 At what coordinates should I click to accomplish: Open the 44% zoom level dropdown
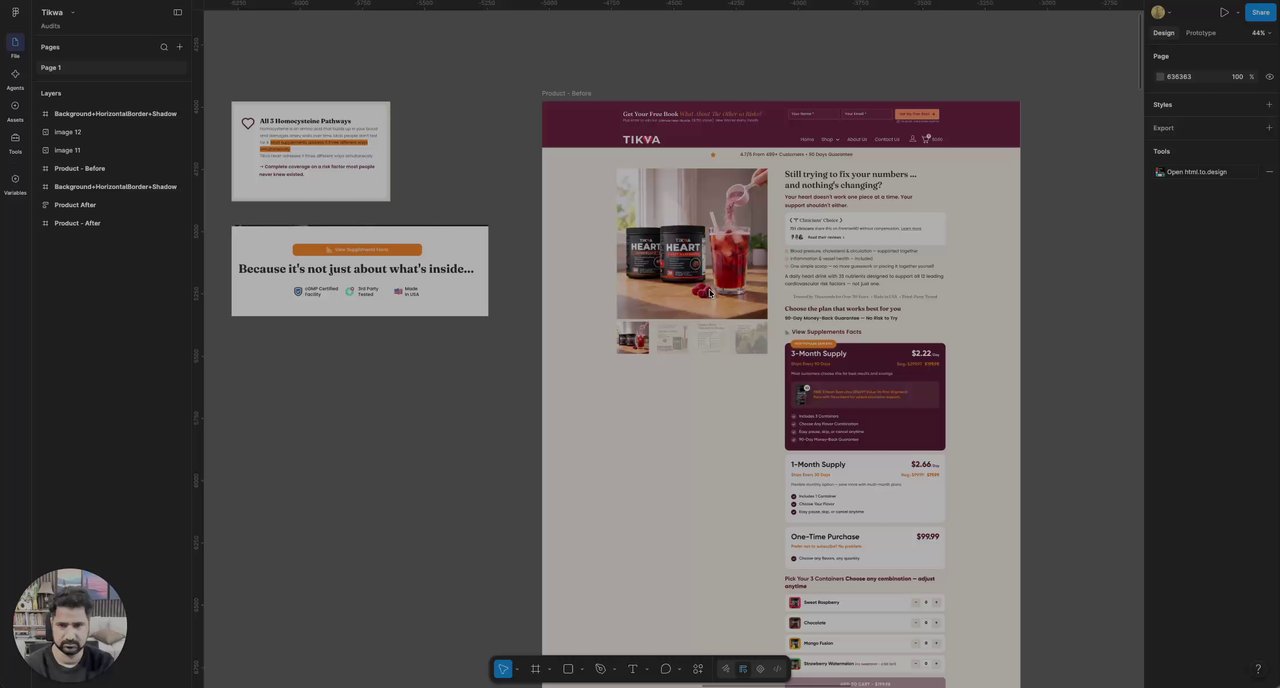click(x=1262, y=33)
